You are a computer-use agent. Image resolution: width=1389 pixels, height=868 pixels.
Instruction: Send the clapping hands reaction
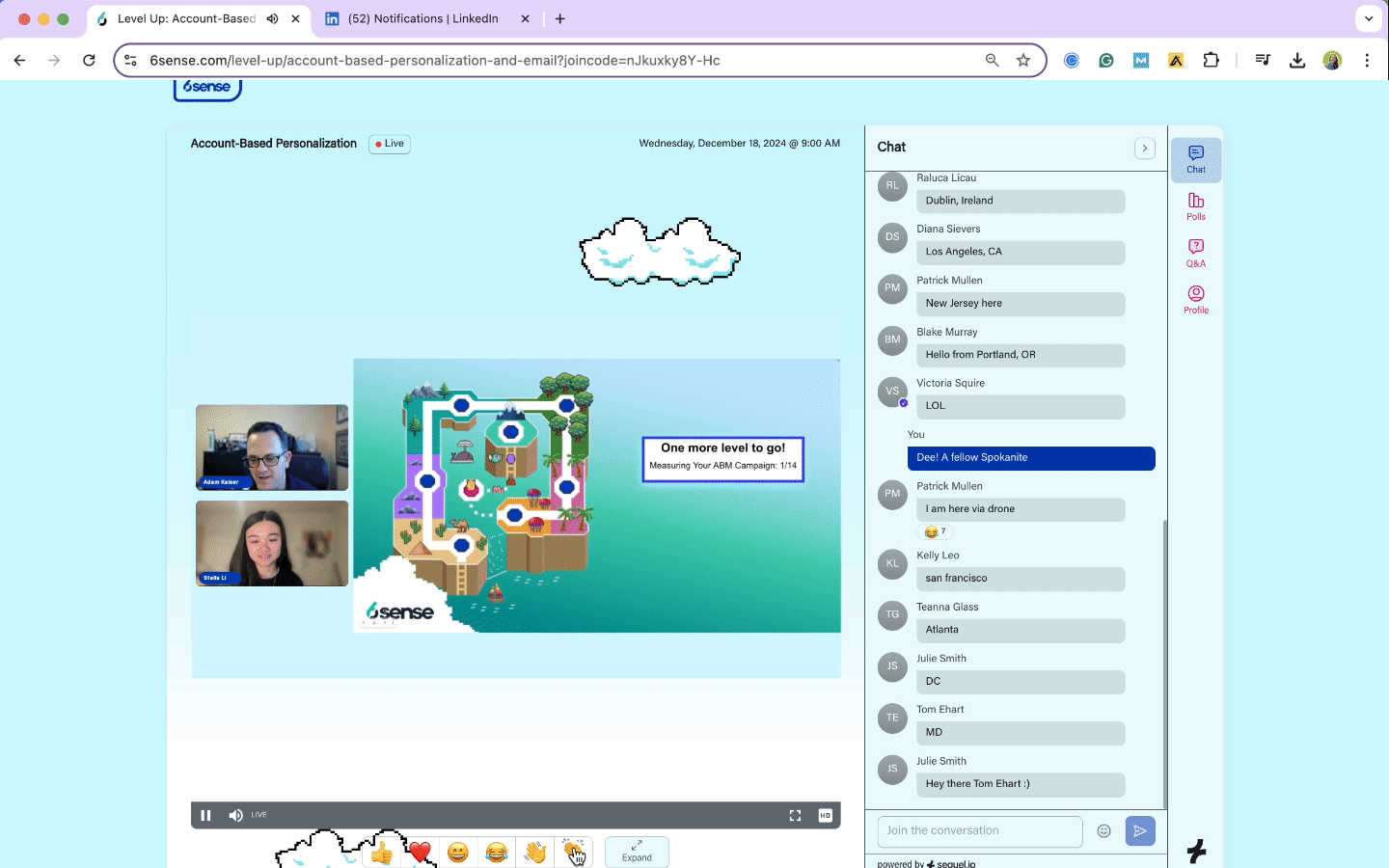574,853
